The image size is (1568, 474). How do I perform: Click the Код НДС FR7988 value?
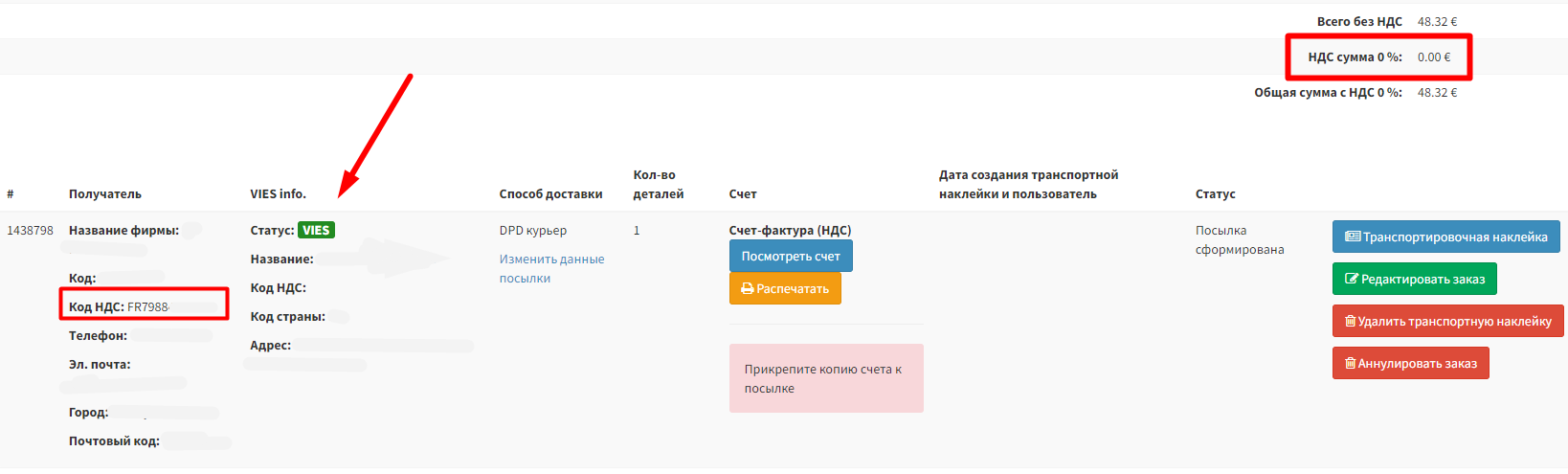(x=147, y=306)
